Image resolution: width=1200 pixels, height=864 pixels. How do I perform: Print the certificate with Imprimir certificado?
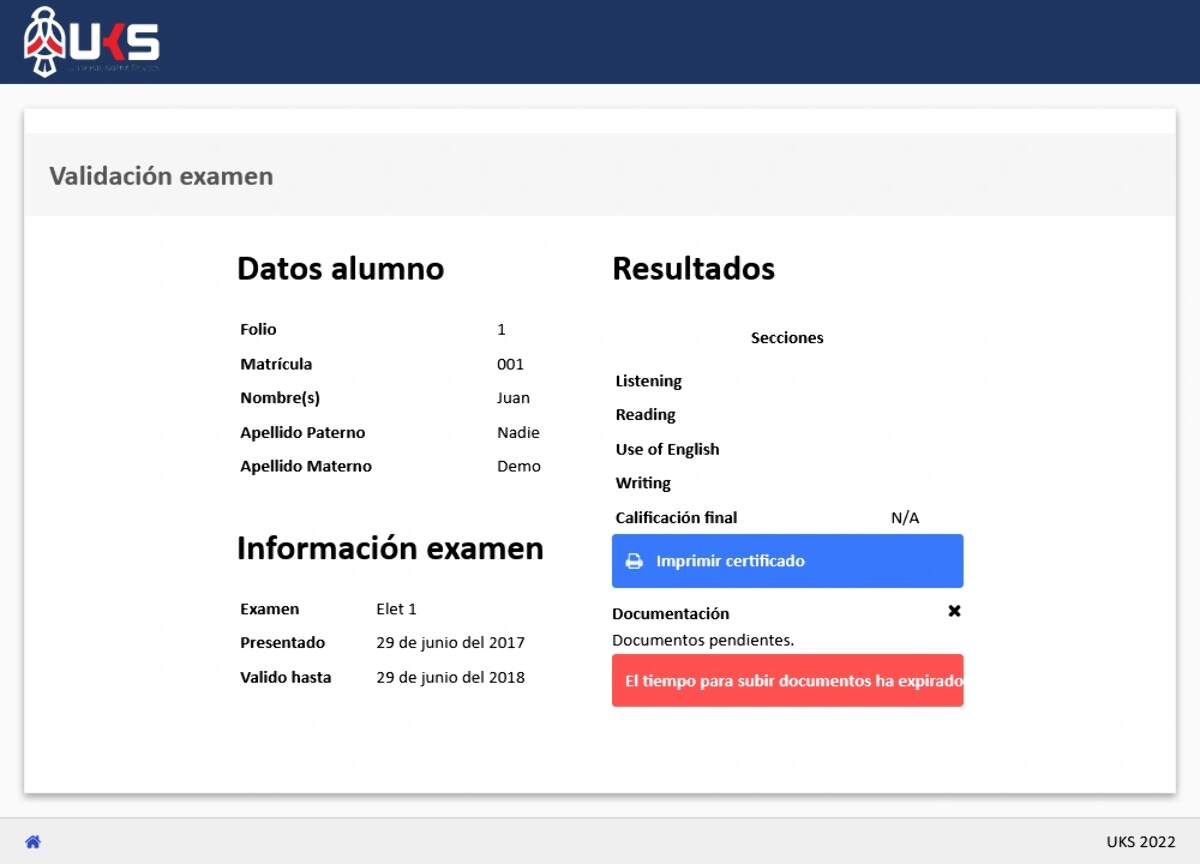[788, 561]
